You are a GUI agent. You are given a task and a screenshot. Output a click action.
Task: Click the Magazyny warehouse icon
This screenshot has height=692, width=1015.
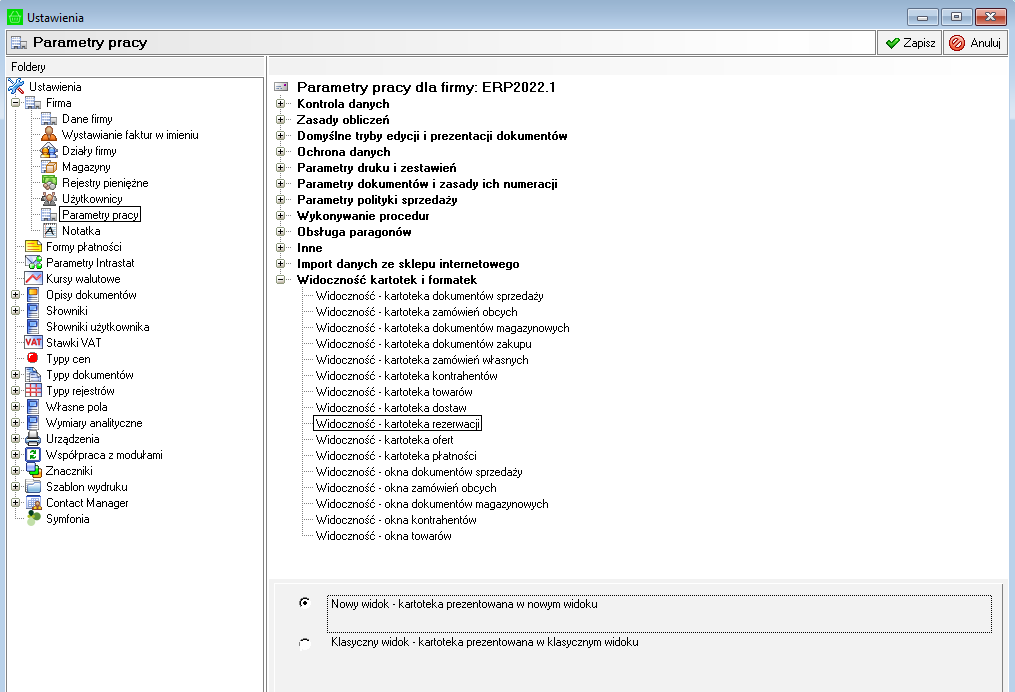(49, 167)
